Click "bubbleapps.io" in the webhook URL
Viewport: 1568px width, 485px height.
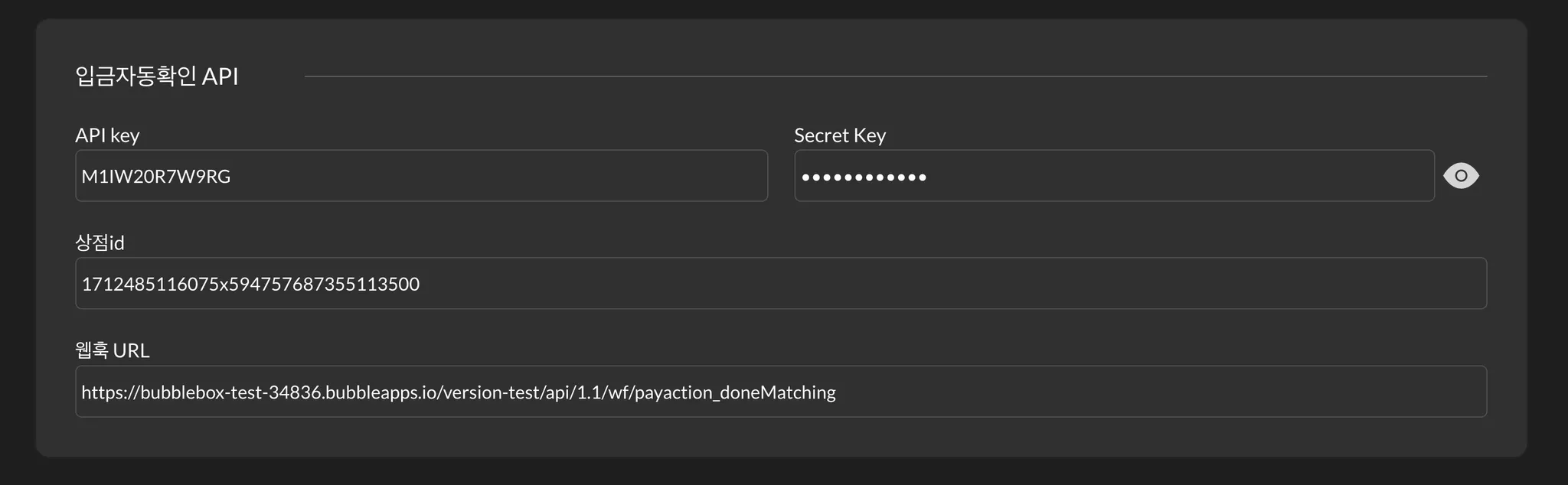tap(381, 392)
